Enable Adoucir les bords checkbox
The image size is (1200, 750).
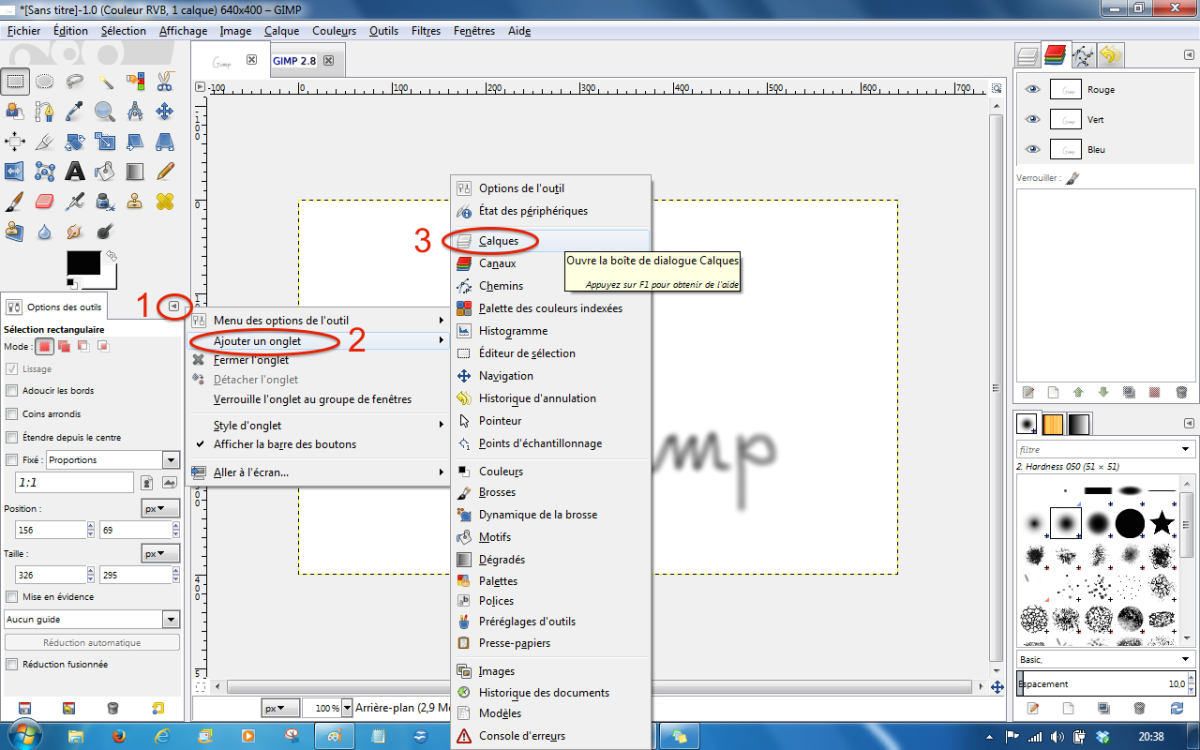pyautogui.click(x=12, y=391)
